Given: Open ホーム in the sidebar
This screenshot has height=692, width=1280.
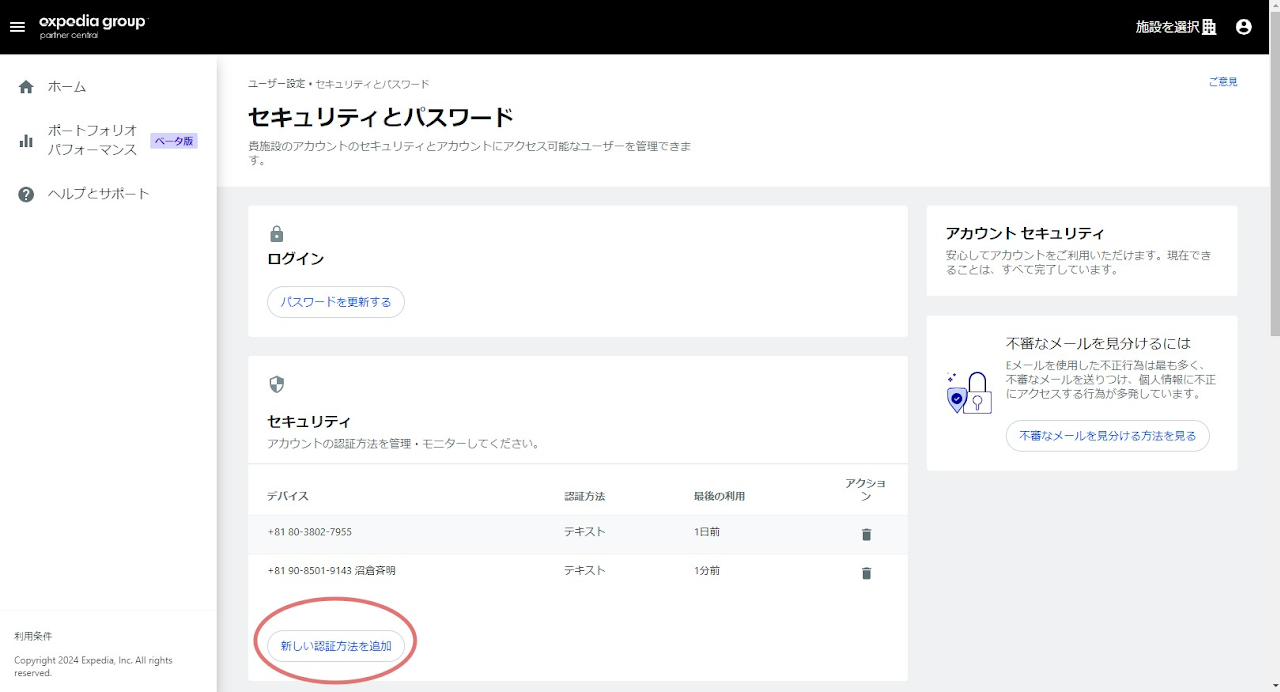Looking at the screenshot, I should pos(67,87).
